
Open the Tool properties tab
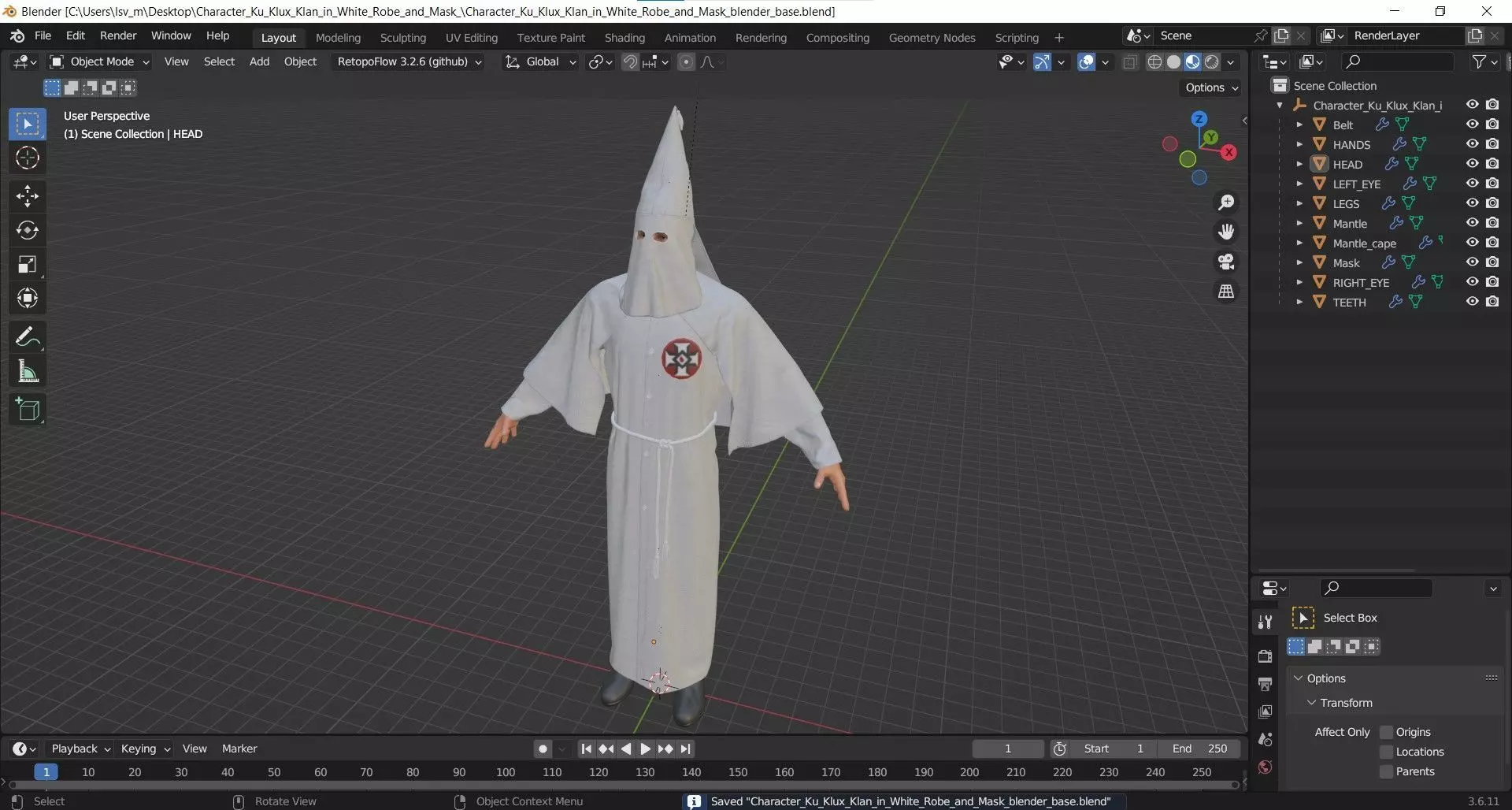point(1265,622)
